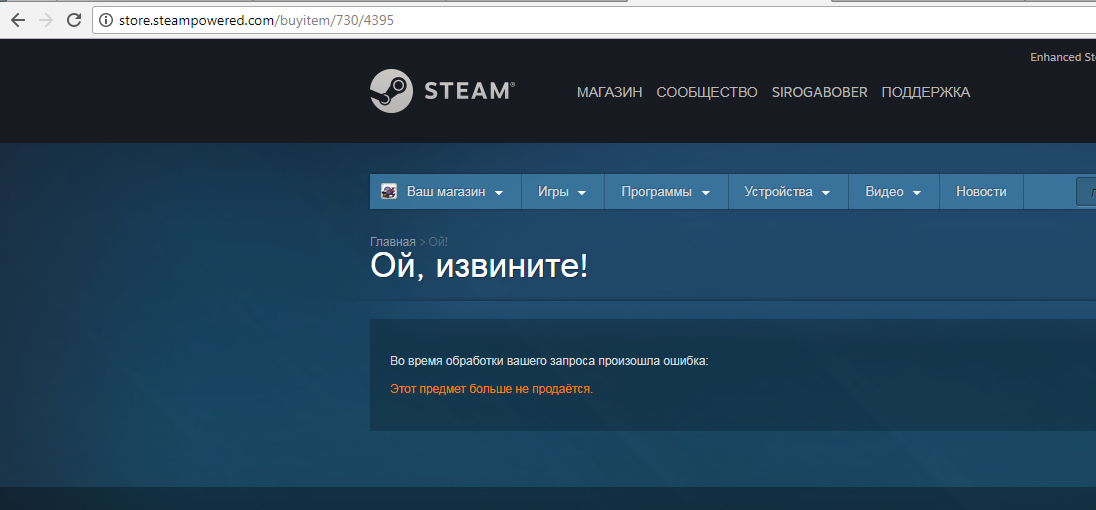This screenshot has height=510, width=1096.
Task: Click the Enhanced Steam link
Action: point(1062,57)
